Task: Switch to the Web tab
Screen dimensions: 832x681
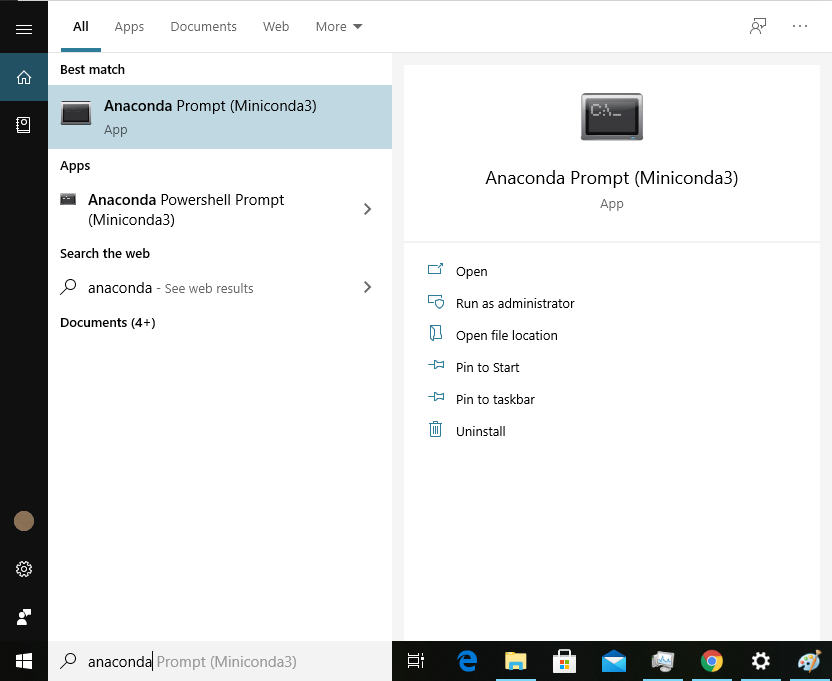Action: [276, 27]
